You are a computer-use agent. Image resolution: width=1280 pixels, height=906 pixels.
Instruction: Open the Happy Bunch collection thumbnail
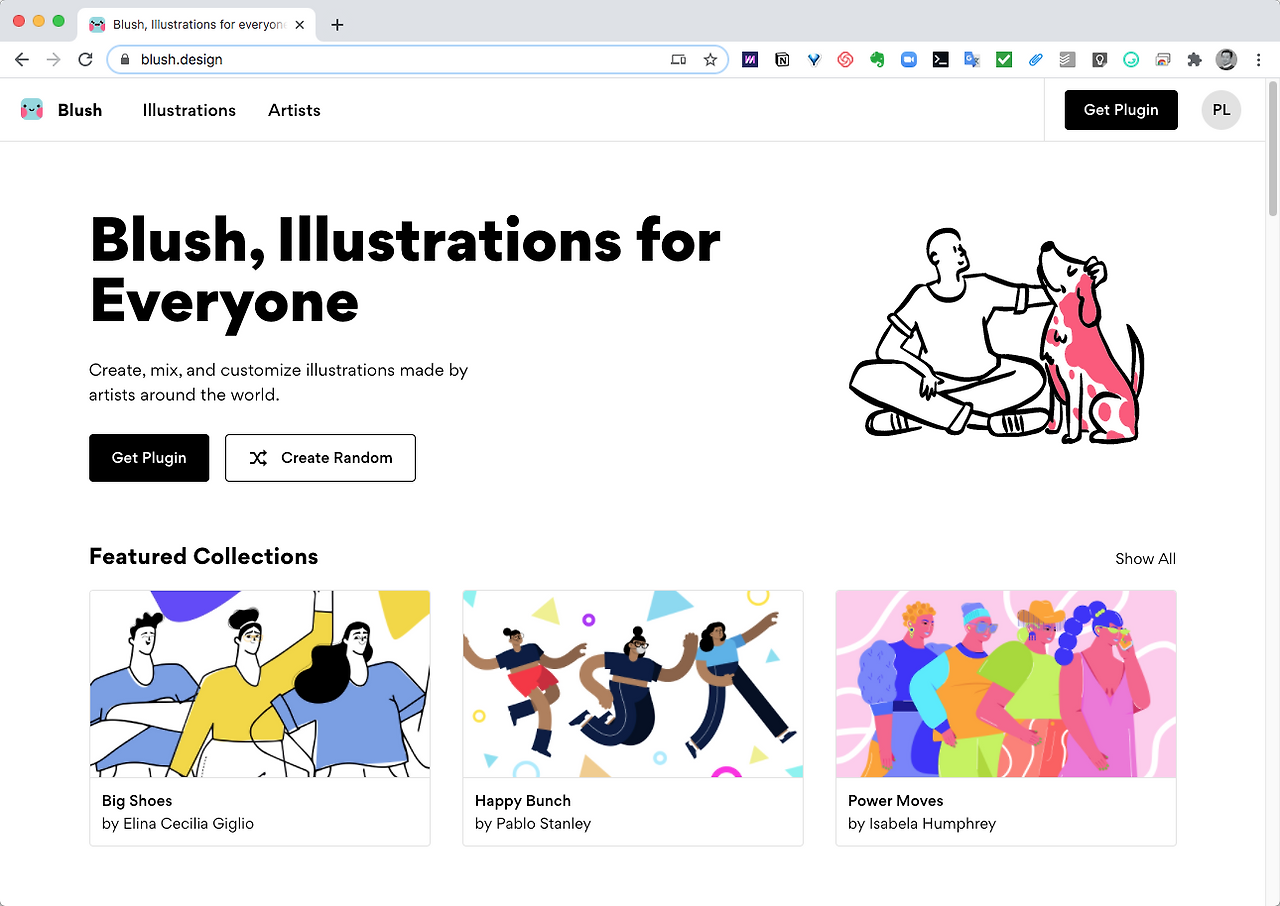[633, 684]
